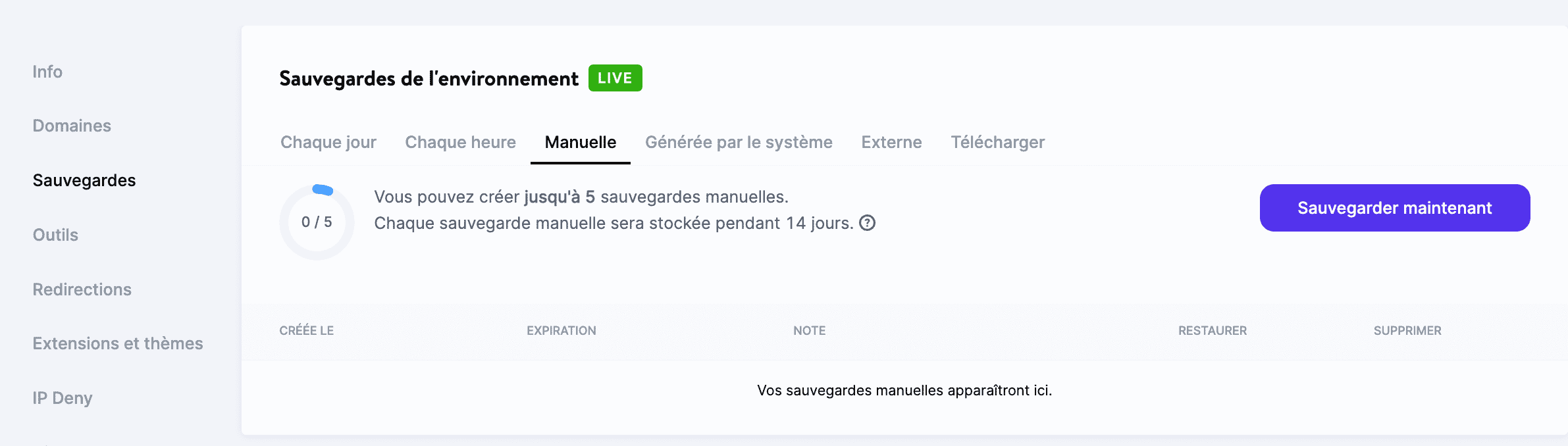Open Extensions et thèmes
This screenshot has height=446, width=1568.
point(118,343)
